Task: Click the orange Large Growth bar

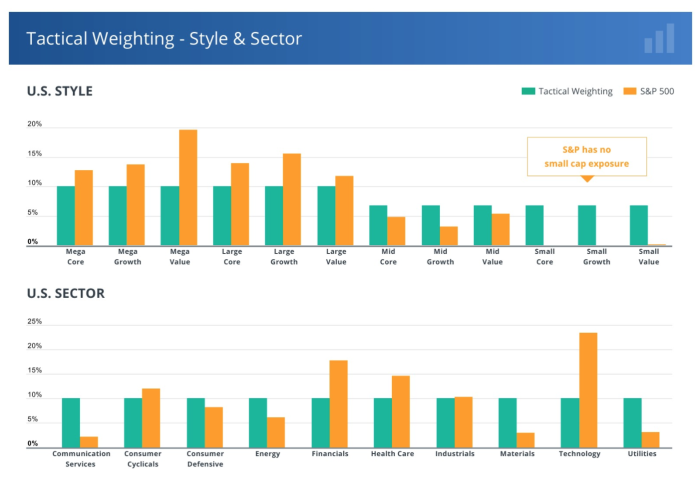Action: click(292, 200)
